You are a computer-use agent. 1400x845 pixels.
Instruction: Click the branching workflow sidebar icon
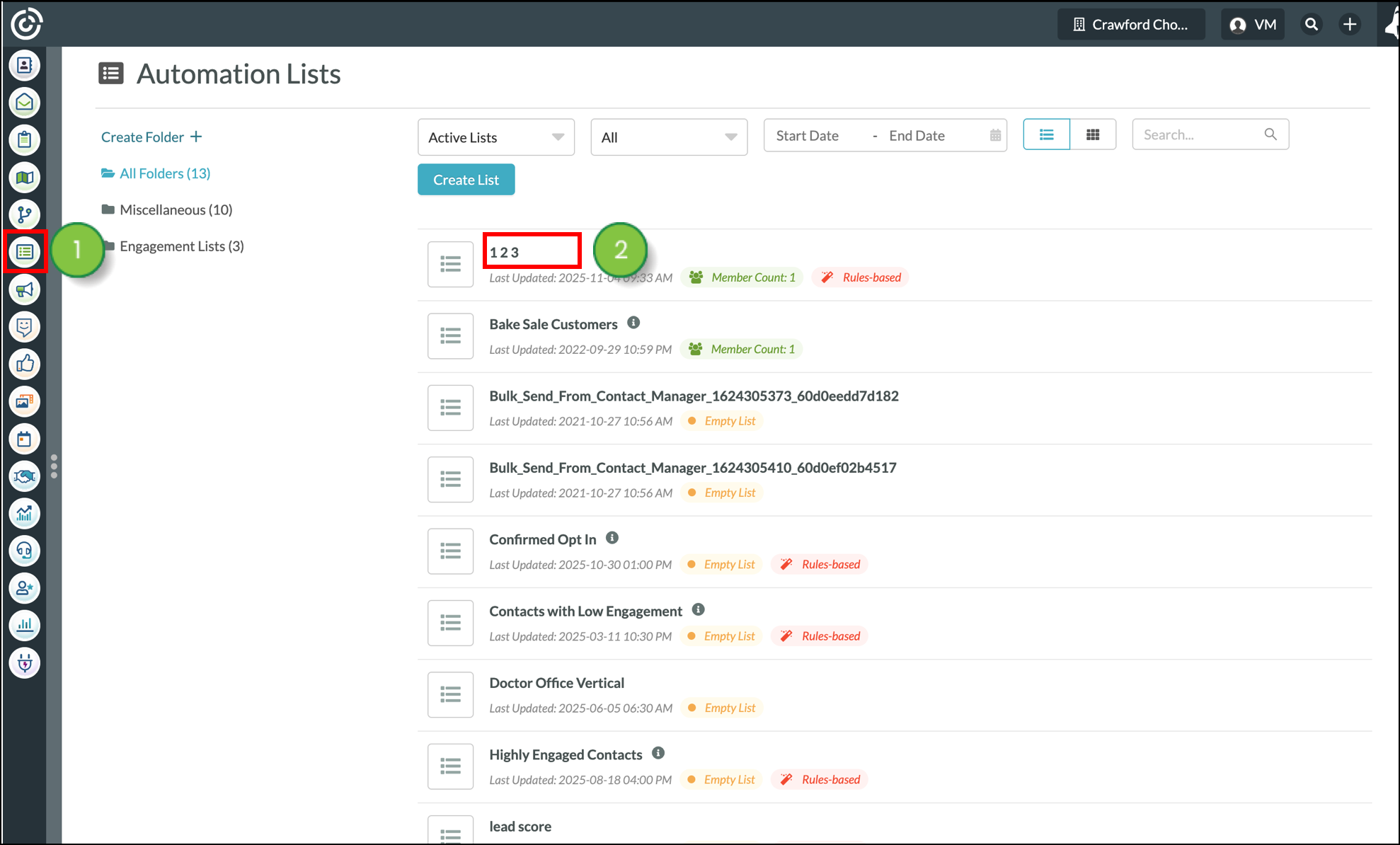point(25,214)
